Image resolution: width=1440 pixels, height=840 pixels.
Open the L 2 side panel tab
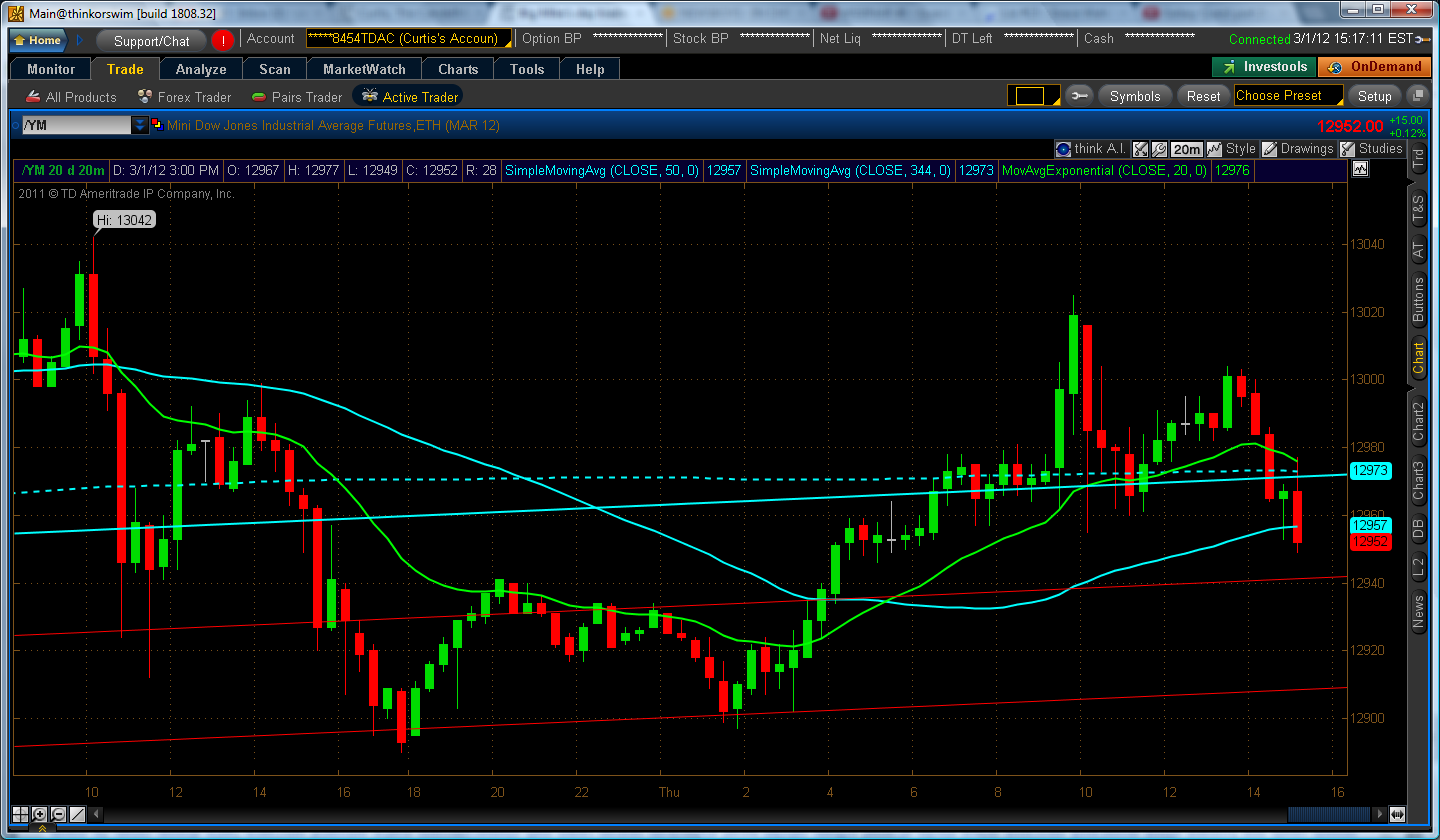pyautogui.click(x=1418, y=568)
